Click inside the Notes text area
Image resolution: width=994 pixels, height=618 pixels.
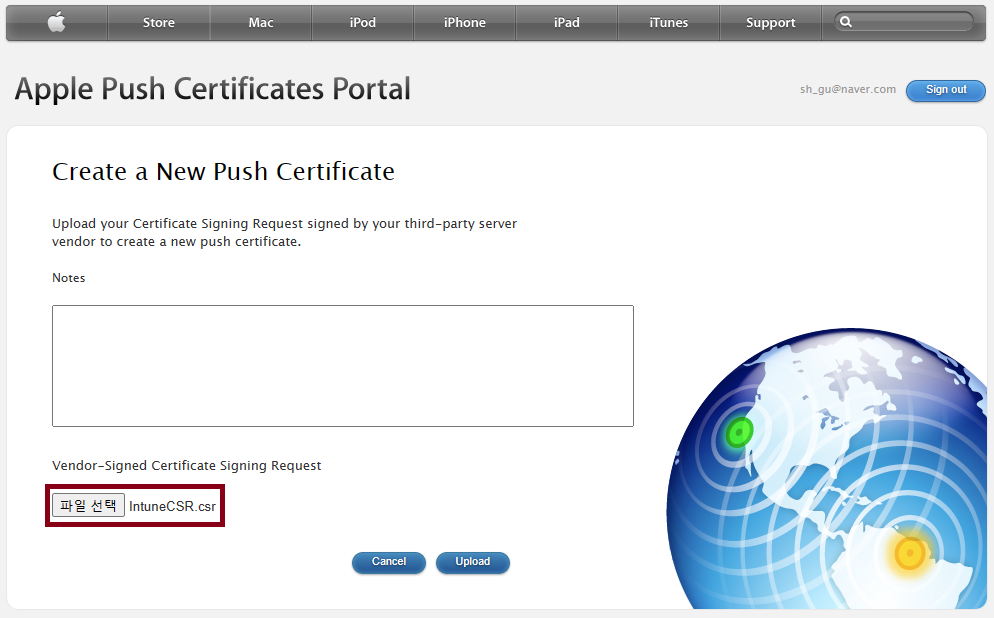343,366
